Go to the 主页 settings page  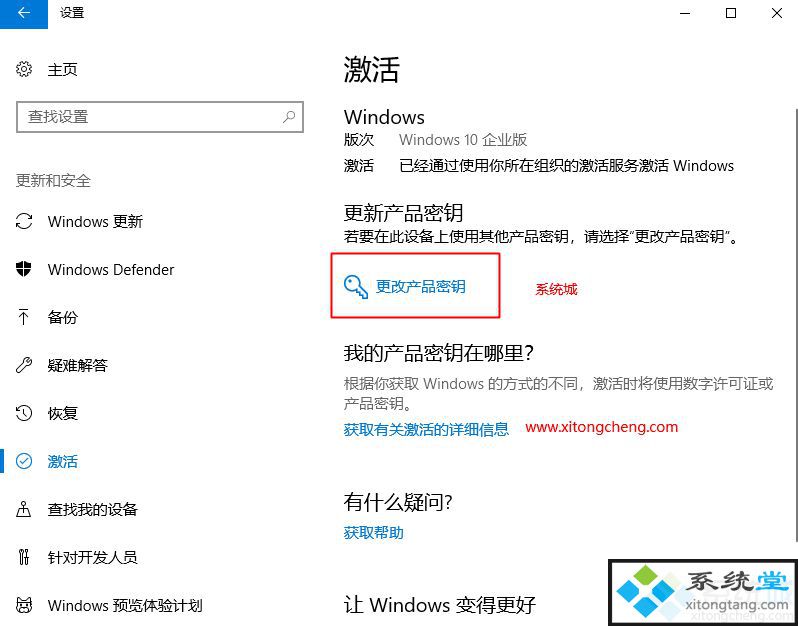coord(62,69)
